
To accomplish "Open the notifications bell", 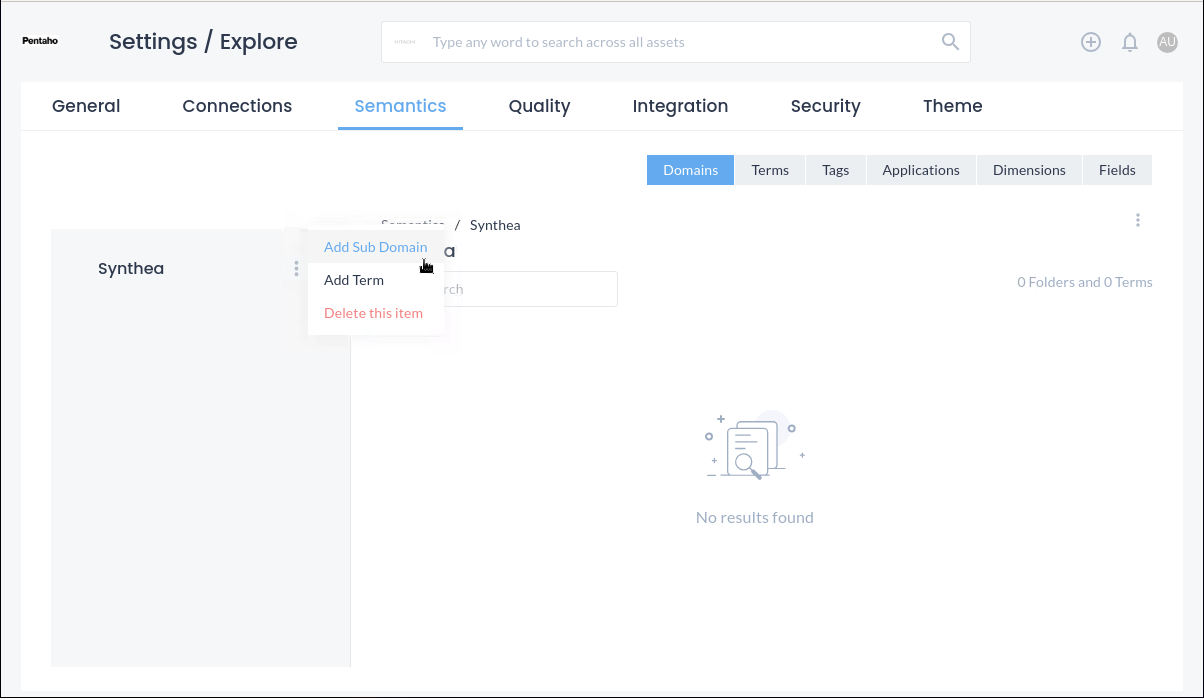I will tap(1130, 42).
